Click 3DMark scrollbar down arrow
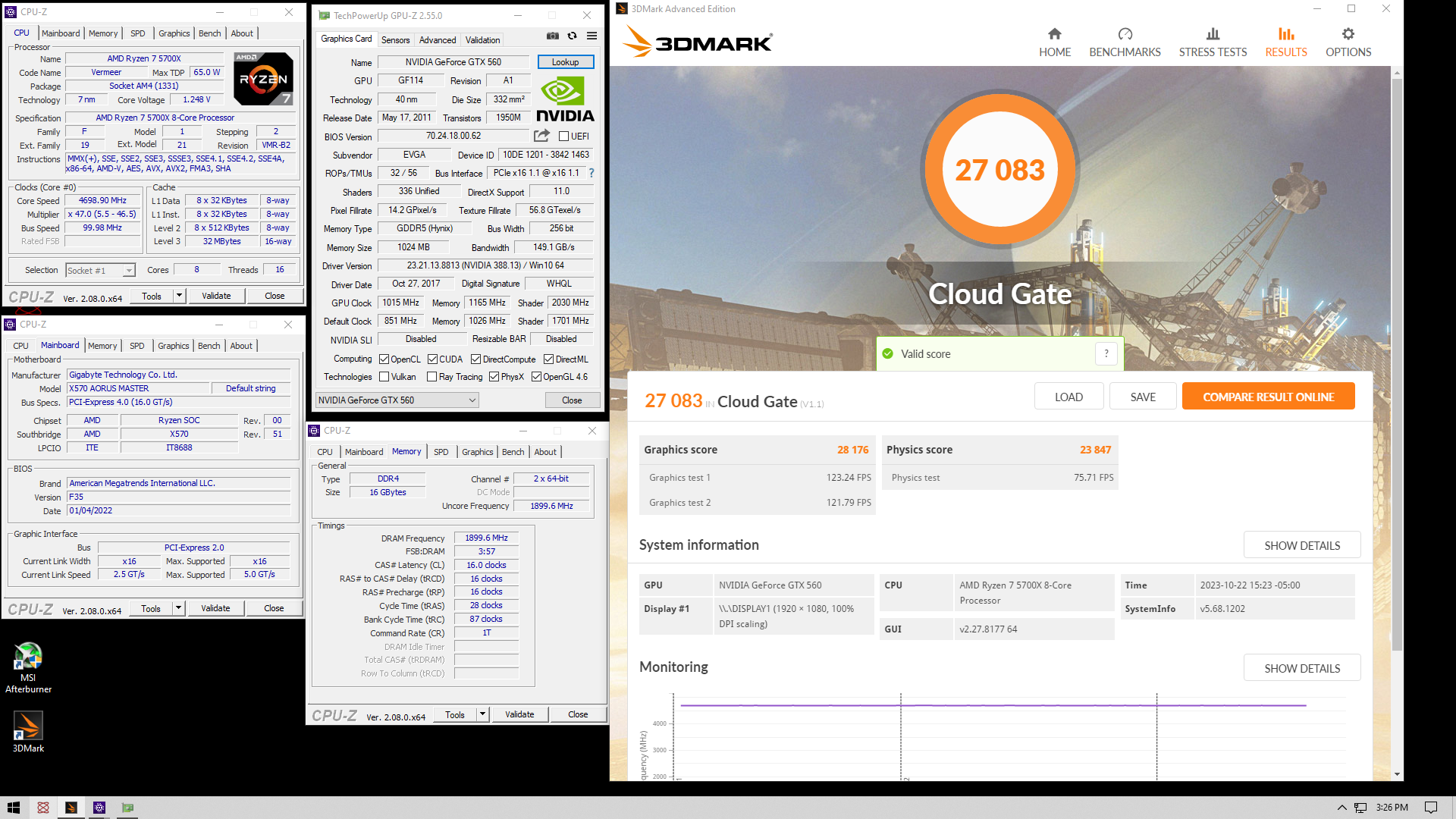The height and width of the screenshot is (819, 1456). click(x=1397, y=774)
